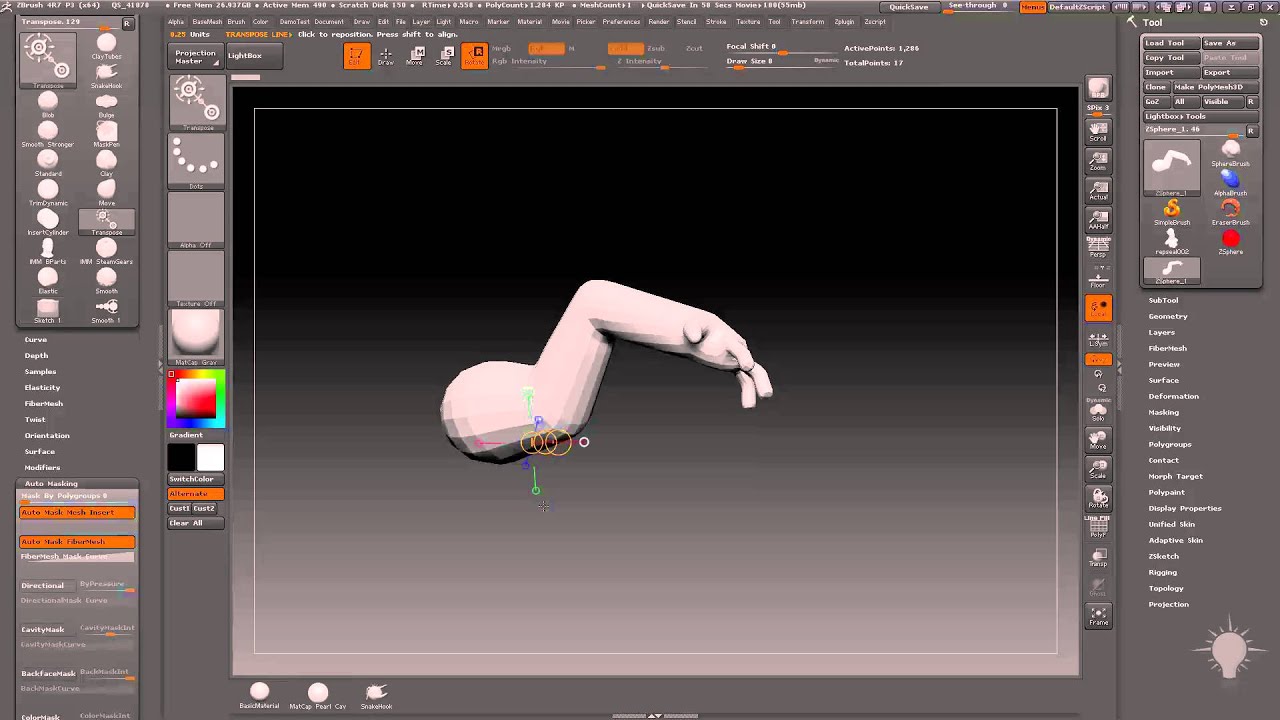
Task: Click the Zoom canvas icon
Action: pyautogui.click(x=1098, y=160)
